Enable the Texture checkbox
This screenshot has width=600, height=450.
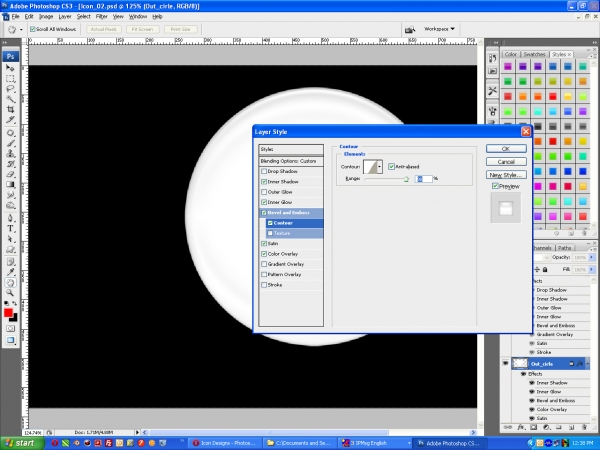tap(270, 233)
